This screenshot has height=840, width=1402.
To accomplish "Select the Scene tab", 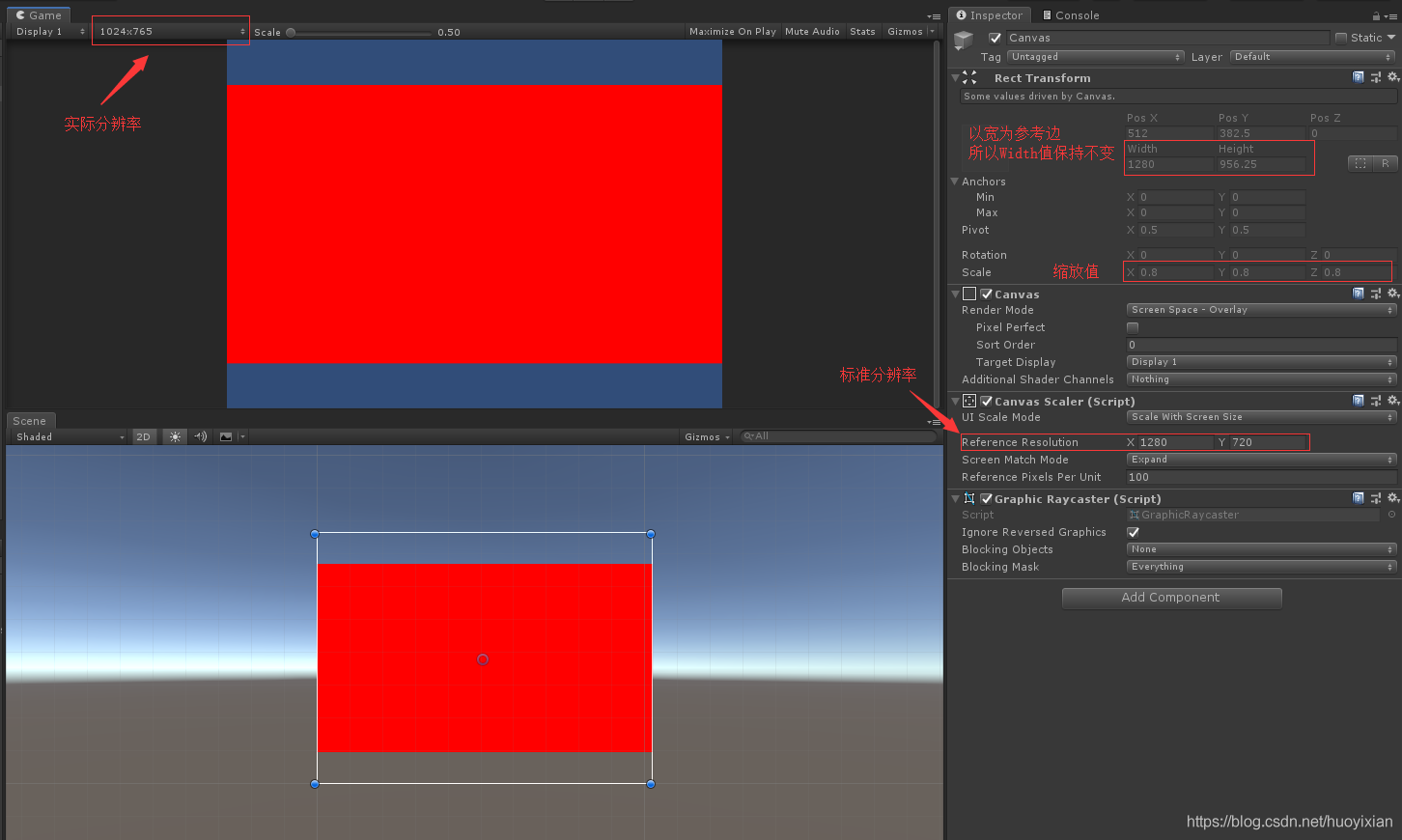I will [x=29, y=421].
